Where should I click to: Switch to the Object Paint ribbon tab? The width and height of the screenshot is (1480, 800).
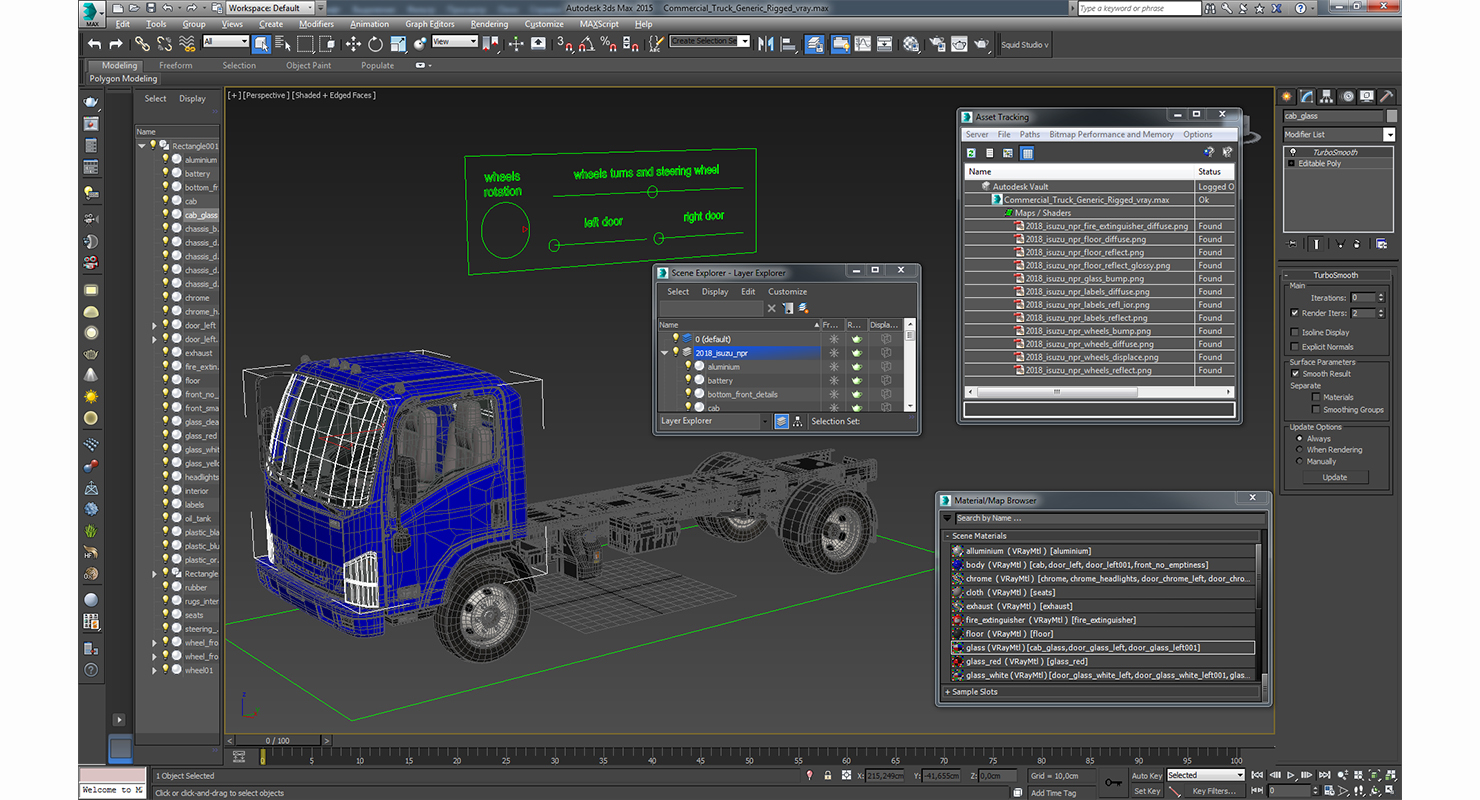(308, 65)
